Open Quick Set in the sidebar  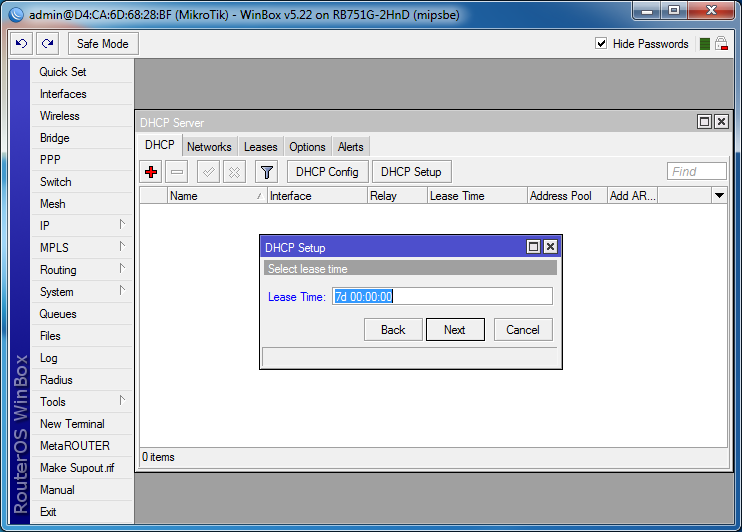click(81, 72)
